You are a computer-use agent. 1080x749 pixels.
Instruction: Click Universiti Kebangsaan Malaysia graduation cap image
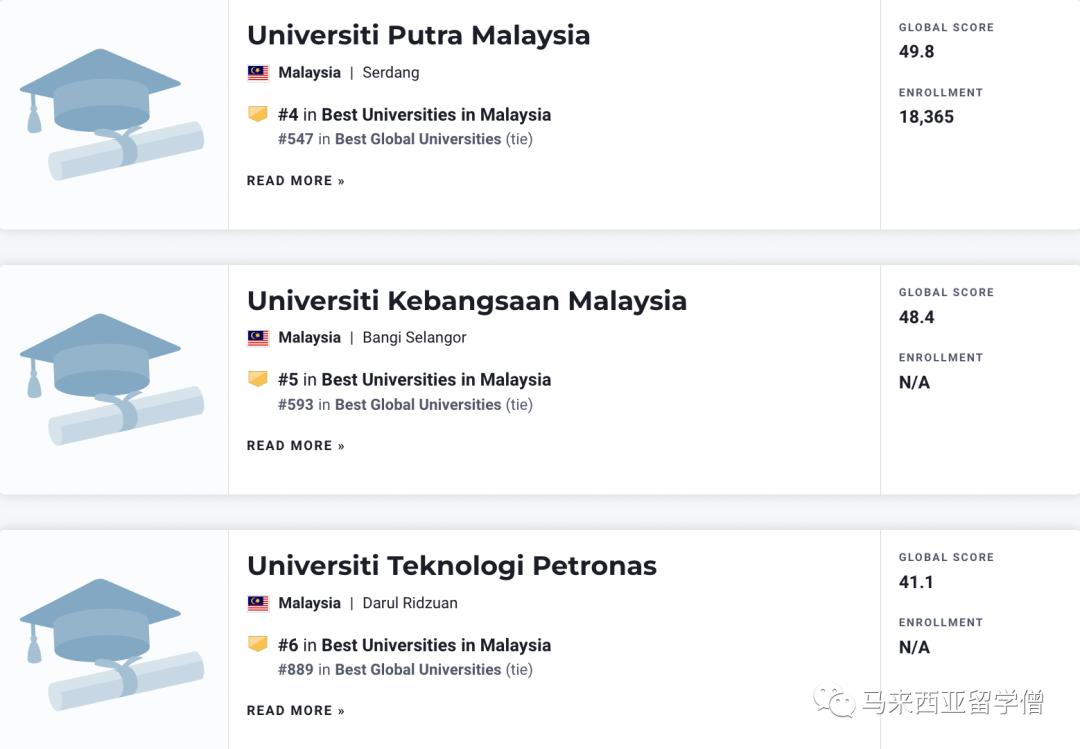click(x=112, y=380)
